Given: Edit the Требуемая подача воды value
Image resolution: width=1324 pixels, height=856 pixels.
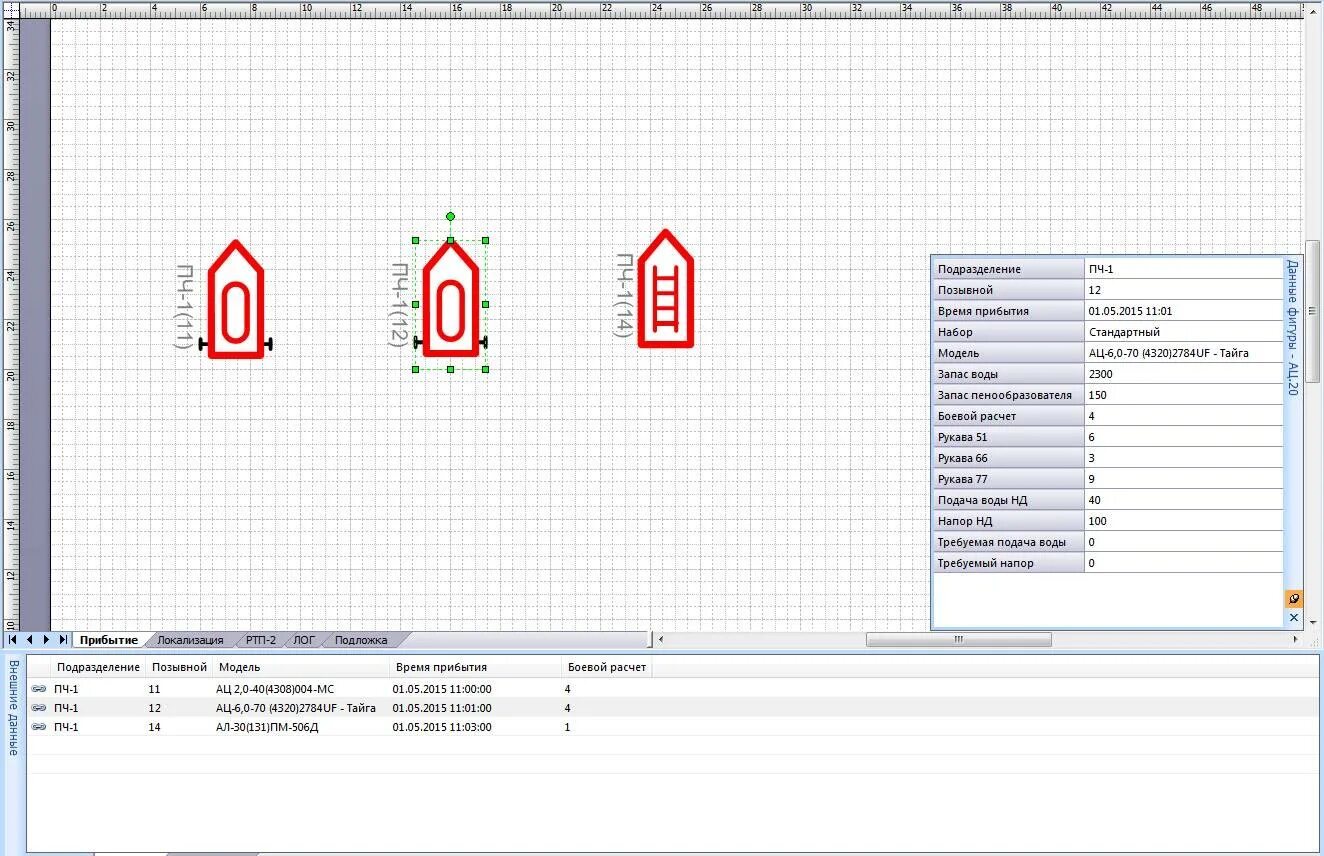Looking at the screenshot, I should coord(1183,542).
